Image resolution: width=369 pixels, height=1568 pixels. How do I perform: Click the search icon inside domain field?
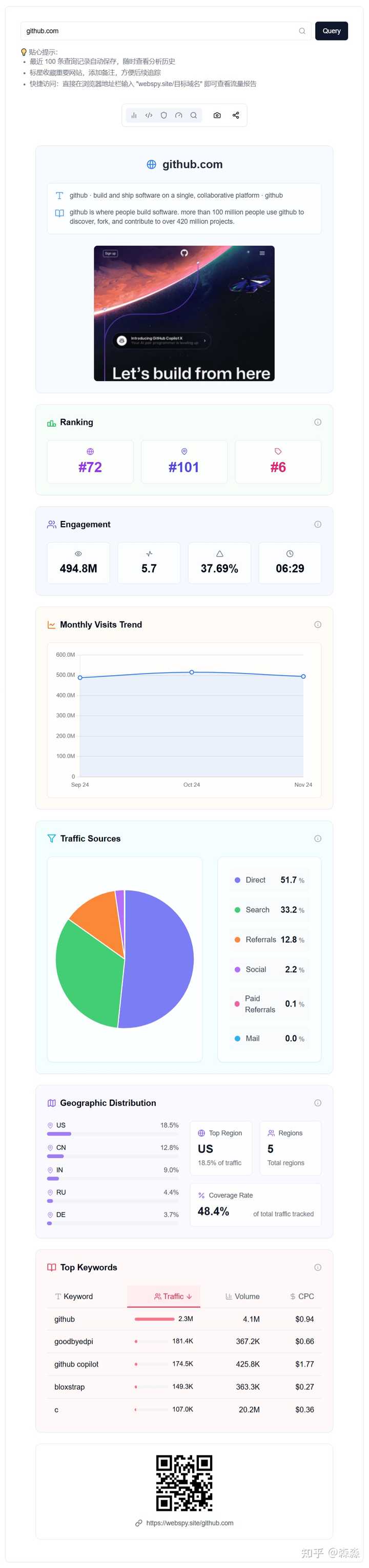pos(302,31)
